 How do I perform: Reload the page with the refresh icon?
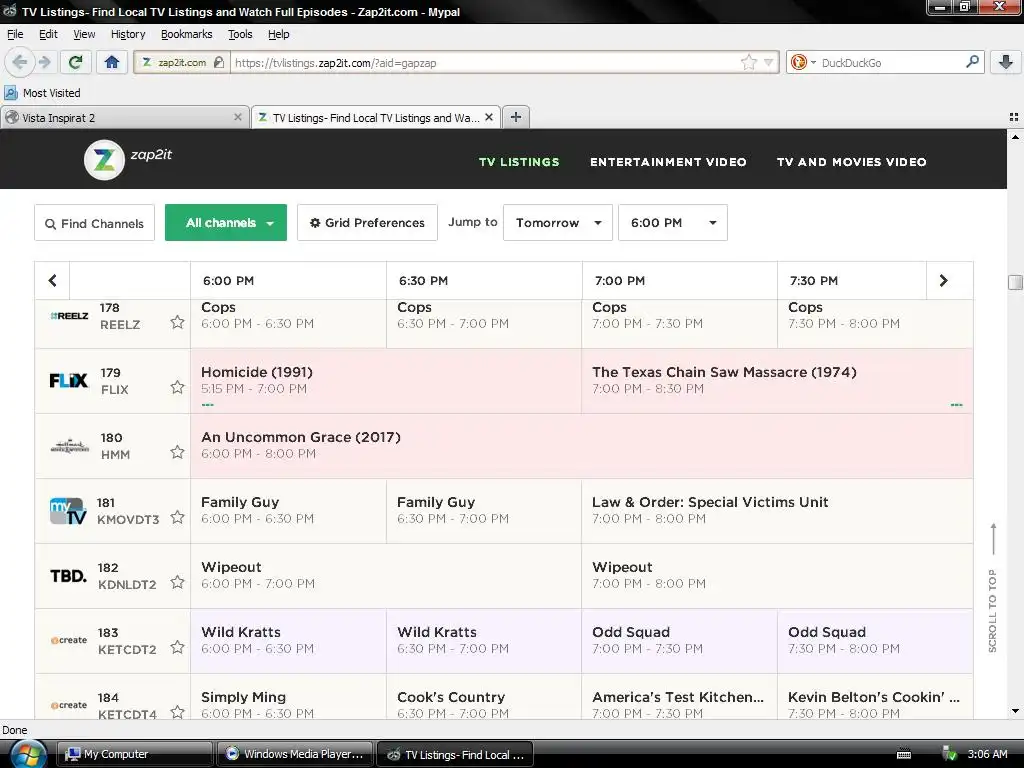point(75,62)
